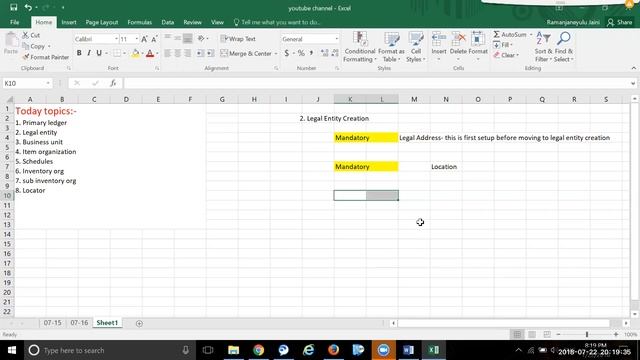Click the Cut scissors icon
The image size is (640, 360).
25,35
